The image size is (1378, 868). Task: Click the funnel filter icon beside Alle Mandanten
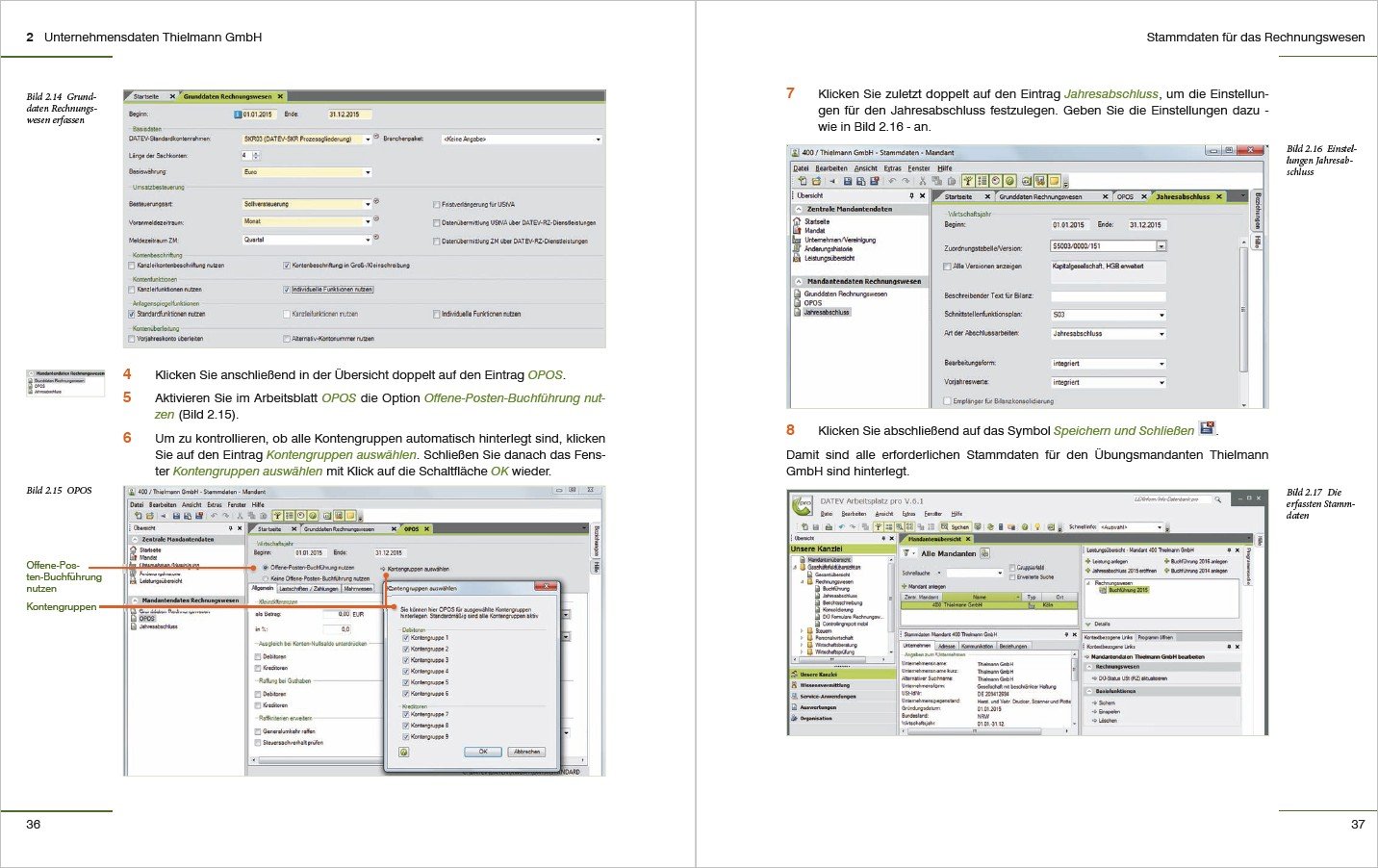coord(907,553)
